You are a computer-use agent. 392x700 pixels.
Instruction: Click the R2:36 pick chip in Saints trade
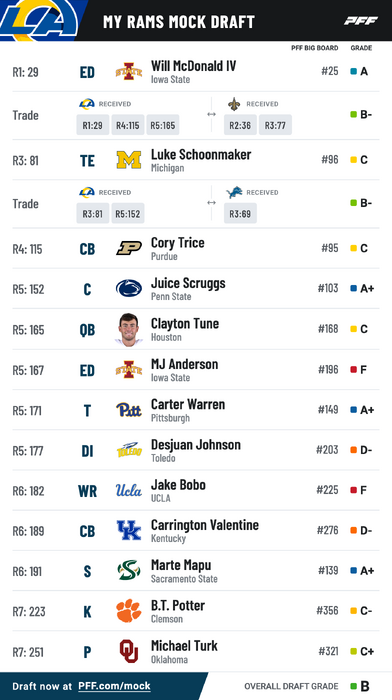pyautogui.click(x=240, y=125)
